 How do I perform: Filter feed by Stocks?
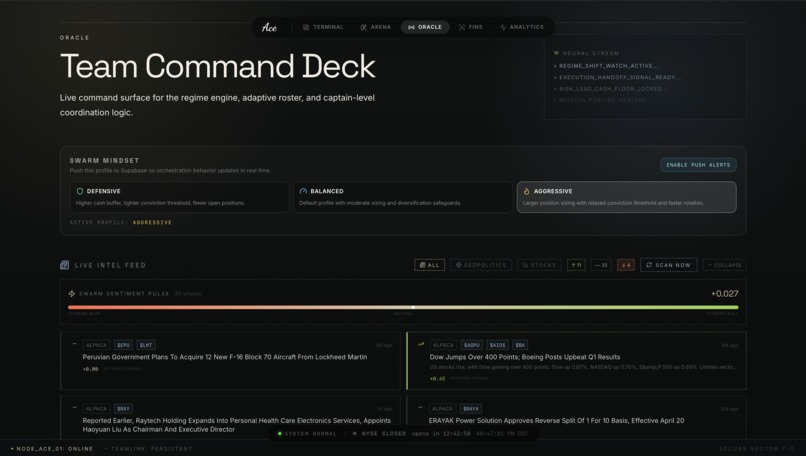[539, 265]
